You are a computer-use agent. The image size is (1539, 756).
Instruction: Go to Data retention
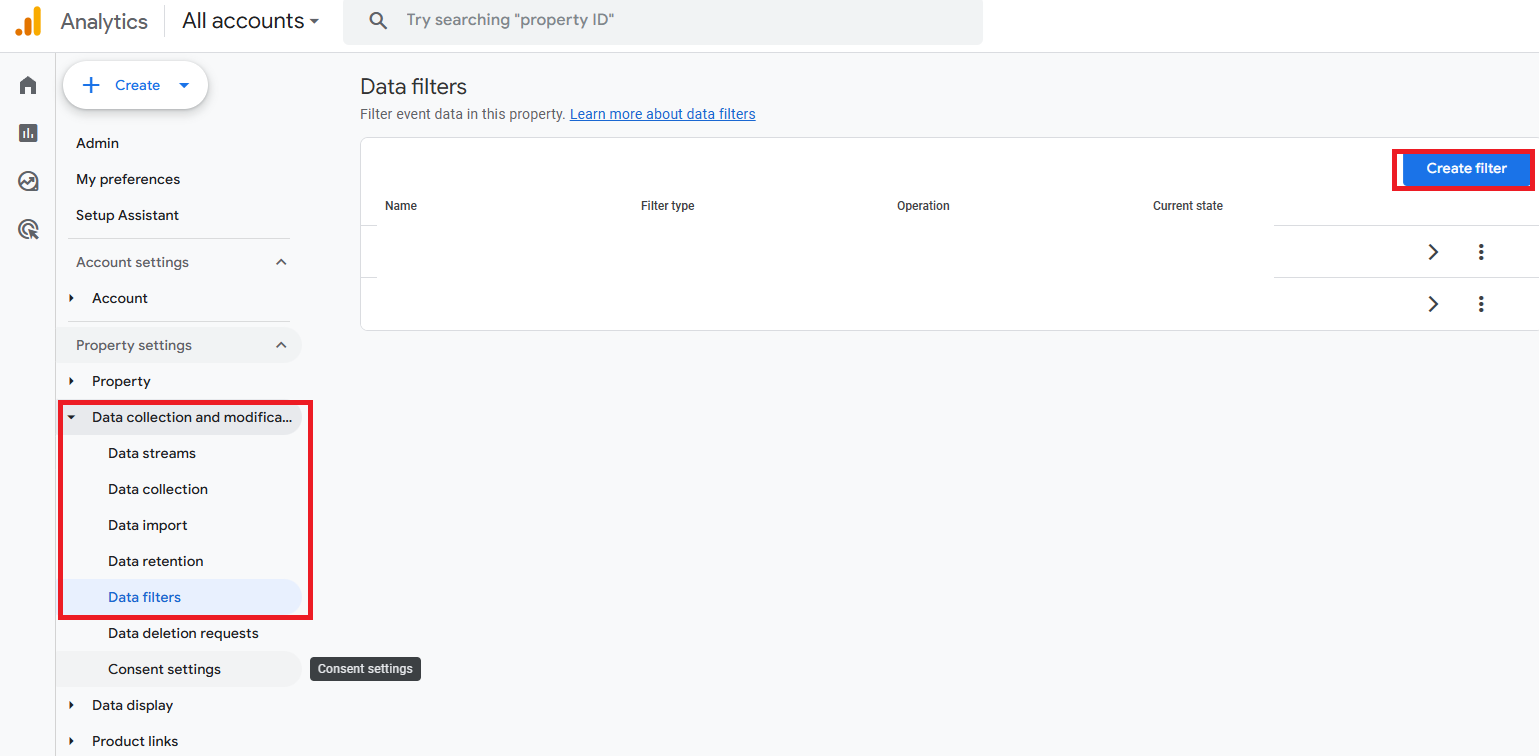click(x=156, y=561)
